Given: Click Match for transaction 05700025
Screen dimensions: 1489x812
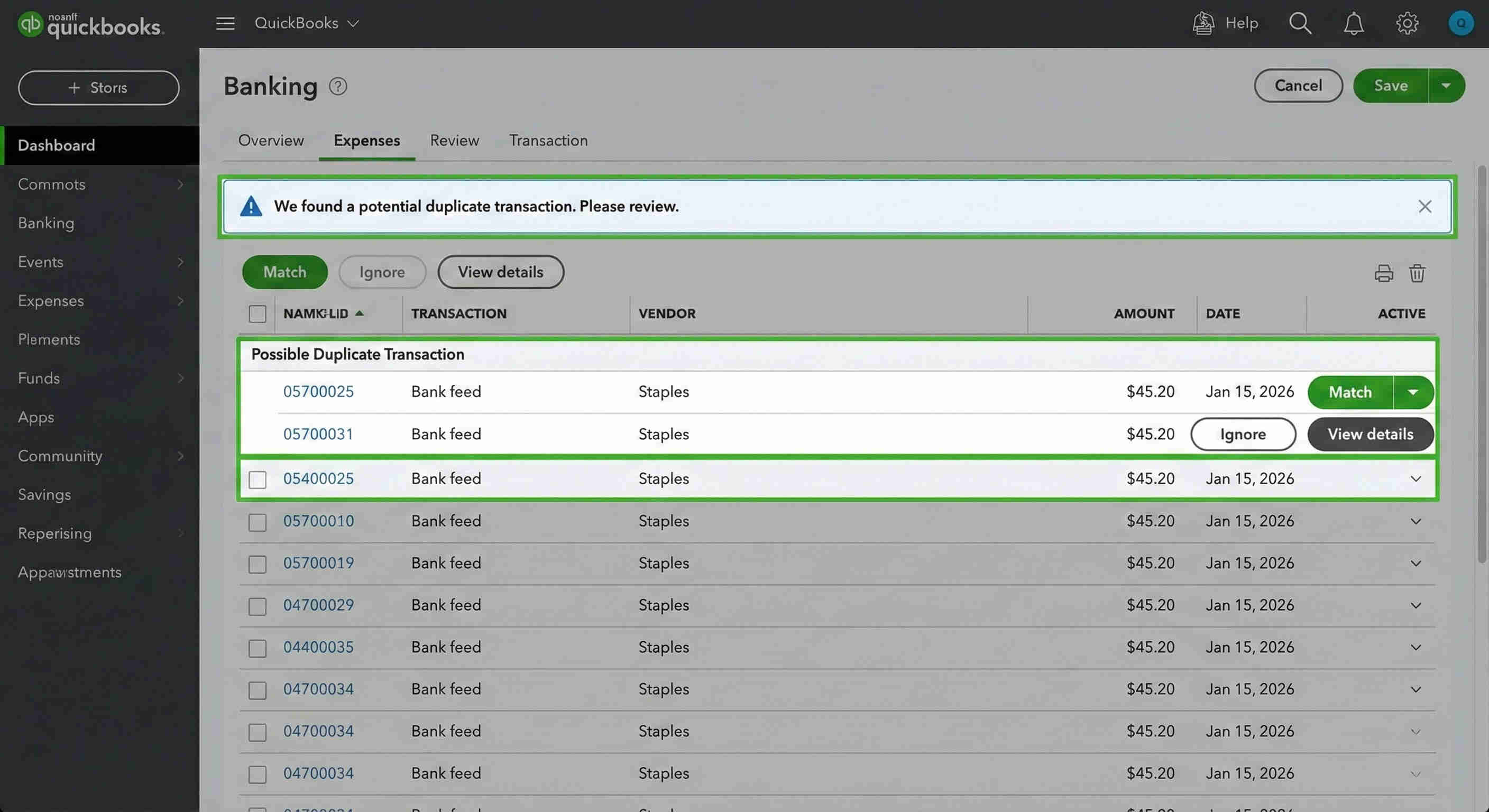Looking at the screenshot, I should click(x=1350, y=392).
